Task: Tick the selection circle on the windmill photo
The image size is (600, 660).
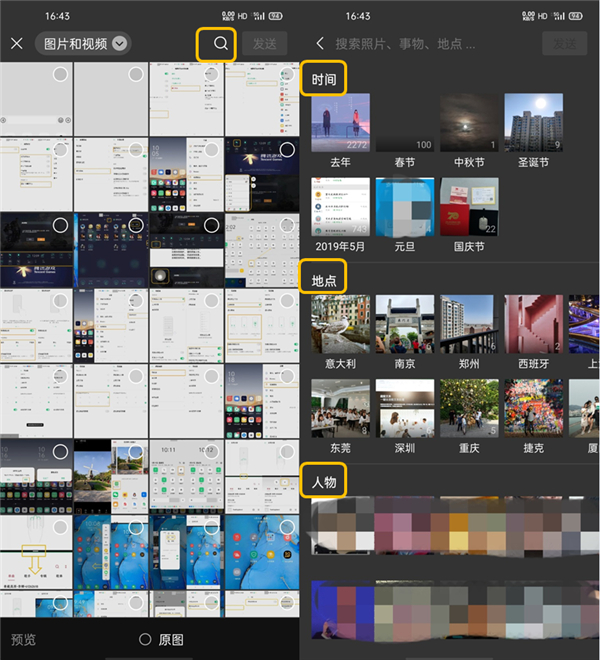Action: (136, 452)
